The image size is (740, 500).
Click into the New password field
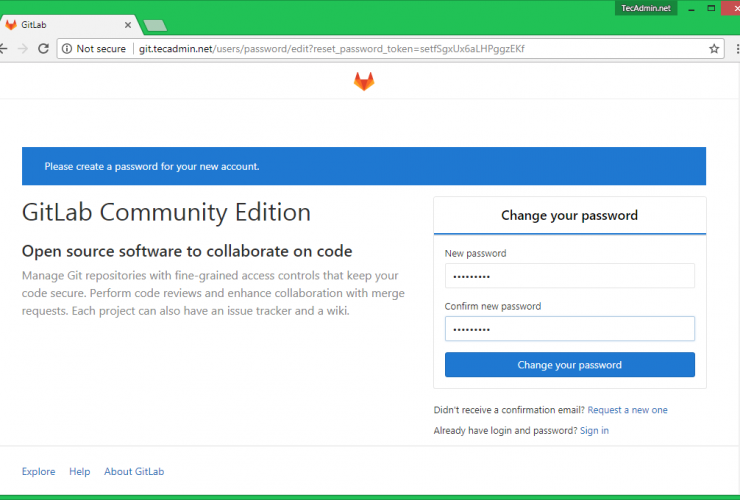point(569,276)
